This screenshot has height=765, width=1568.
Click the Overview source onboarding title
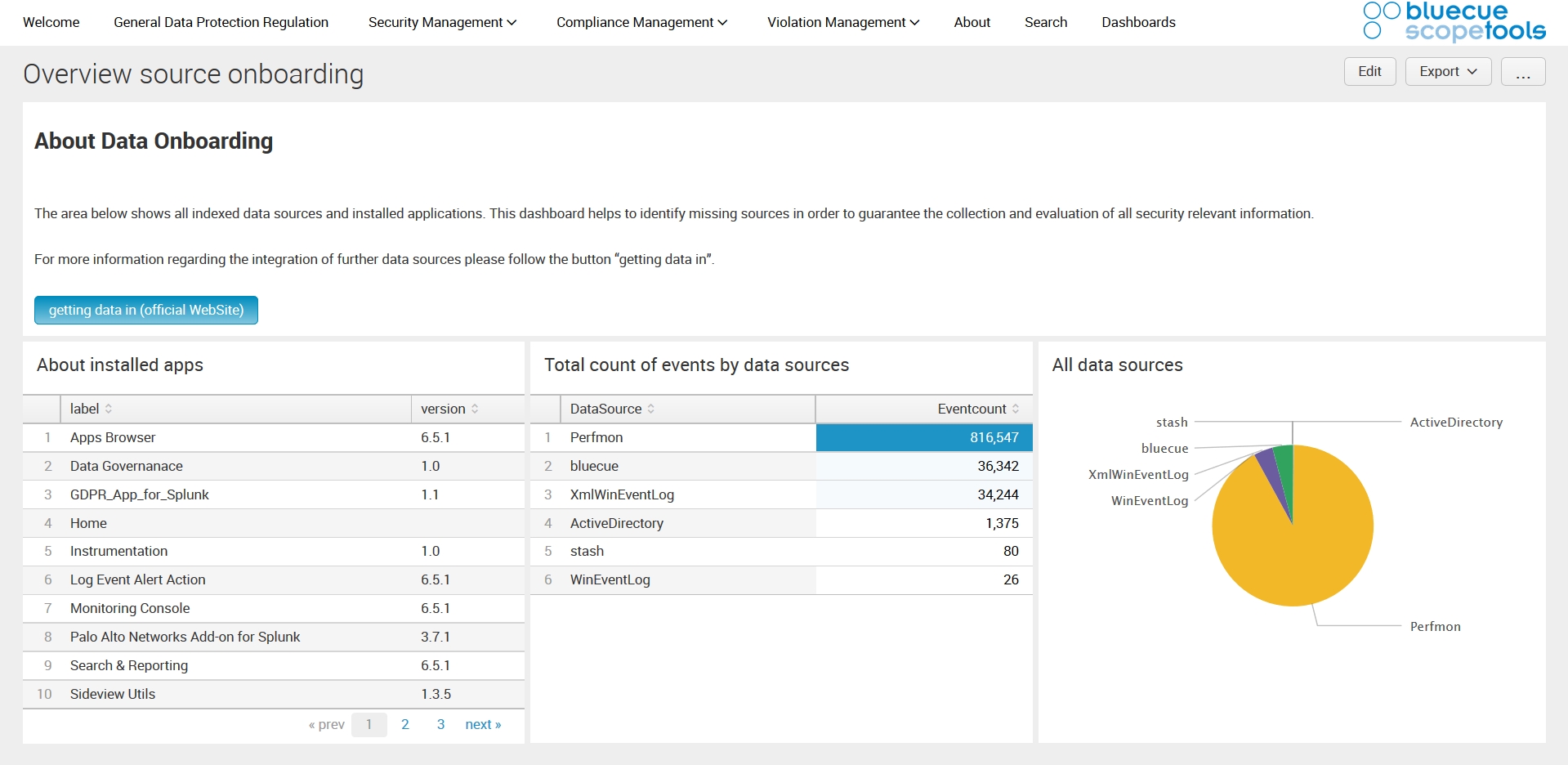click(194, 74)
